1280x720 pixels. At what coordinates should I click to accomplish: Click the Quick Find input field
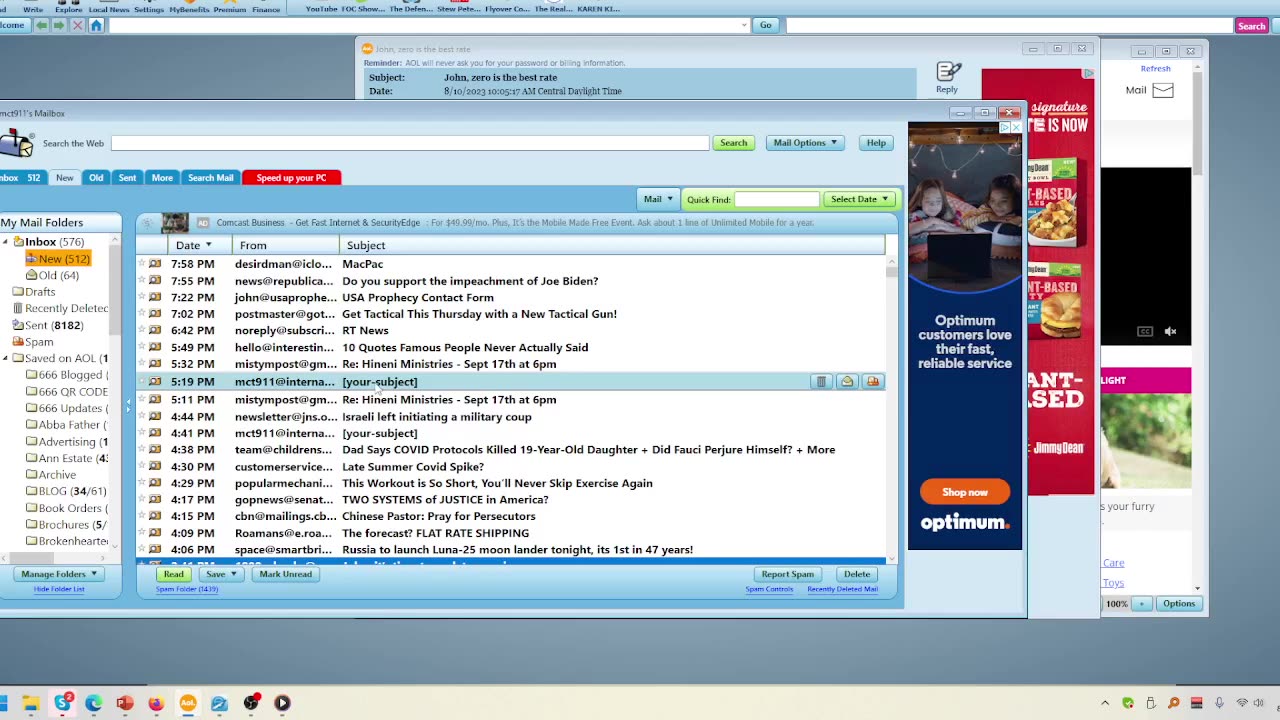(x=777, y=199)
